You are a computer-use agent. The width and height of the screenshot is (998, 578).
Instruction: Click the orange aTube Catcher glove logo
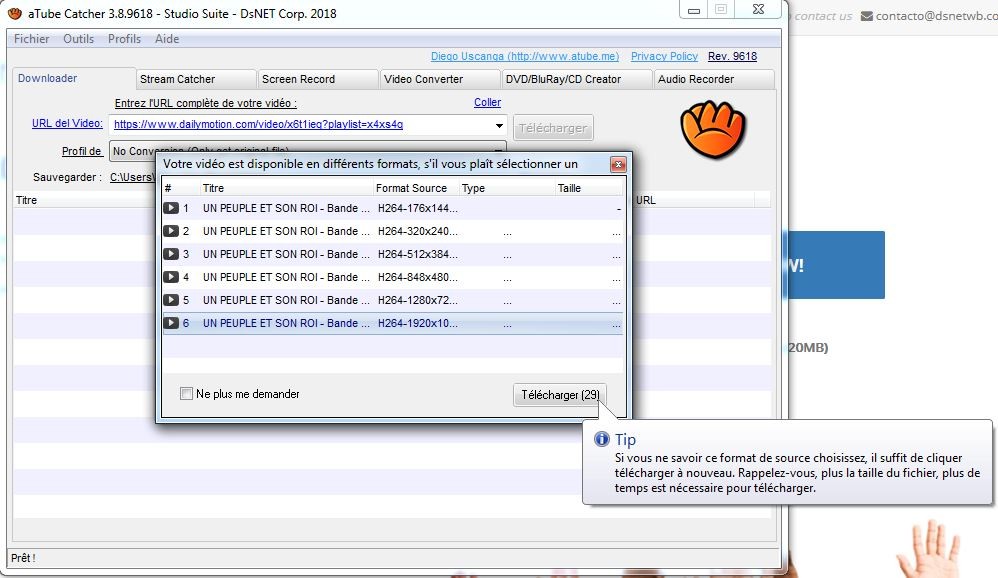(x=713, y=129)
